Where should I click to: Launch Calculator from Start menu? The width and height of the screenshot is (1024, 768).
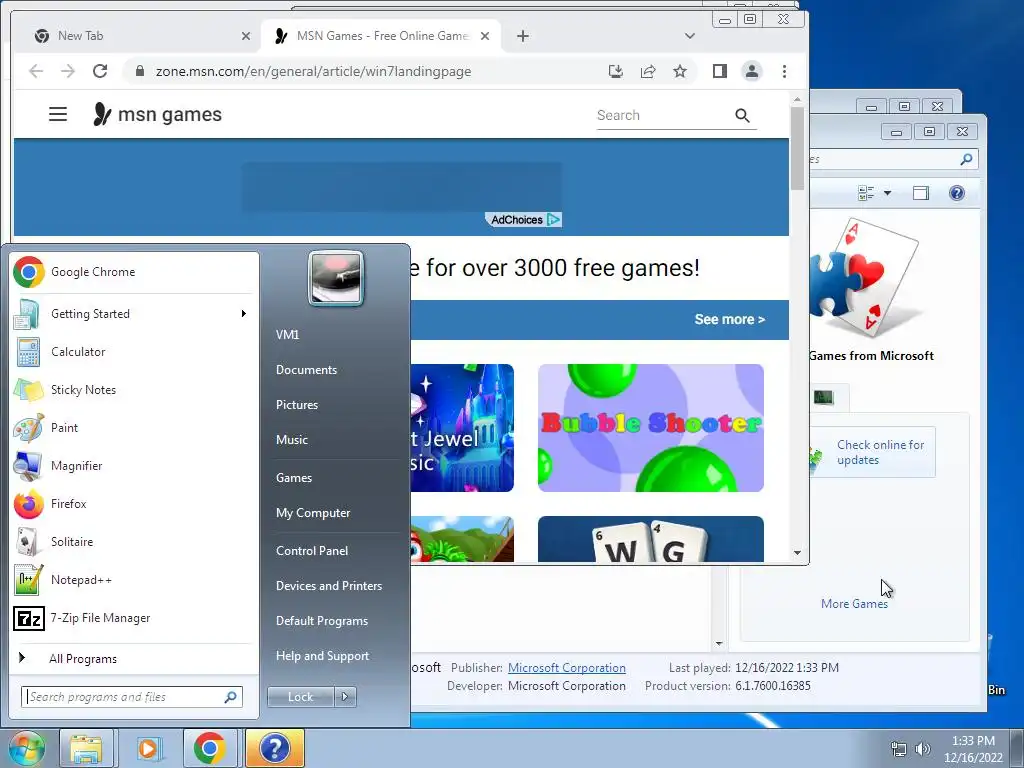click(x=134, y=351)
